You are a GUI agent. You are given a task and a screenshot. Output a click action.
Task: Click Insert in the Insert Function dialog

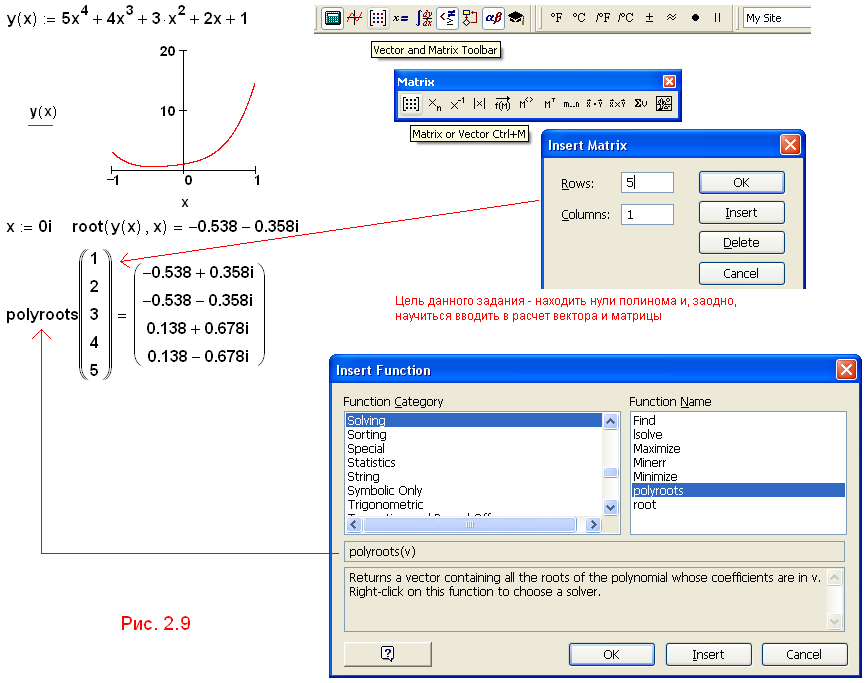[x=708, y=654]
